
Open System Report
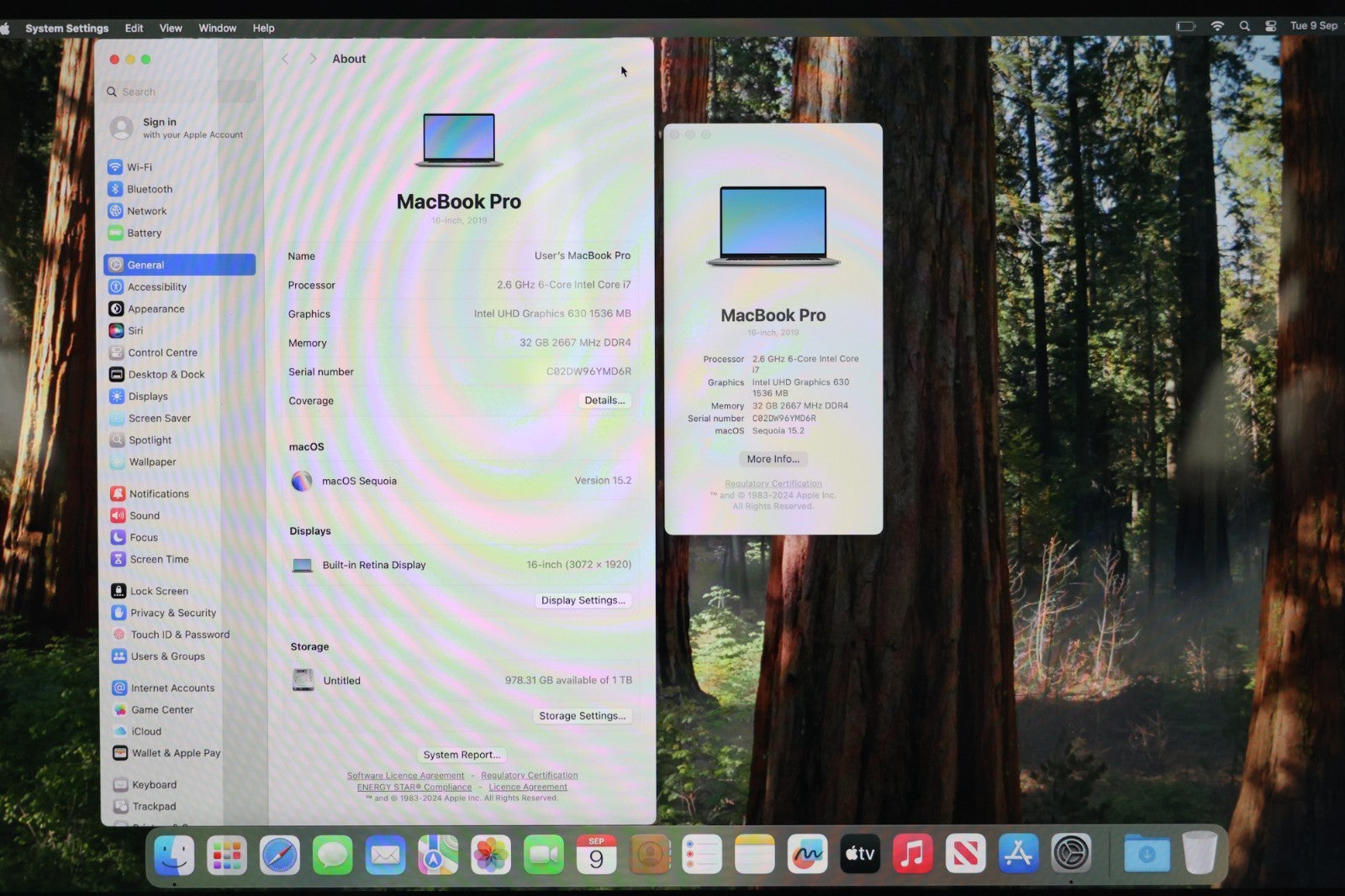tap(462, 755)
